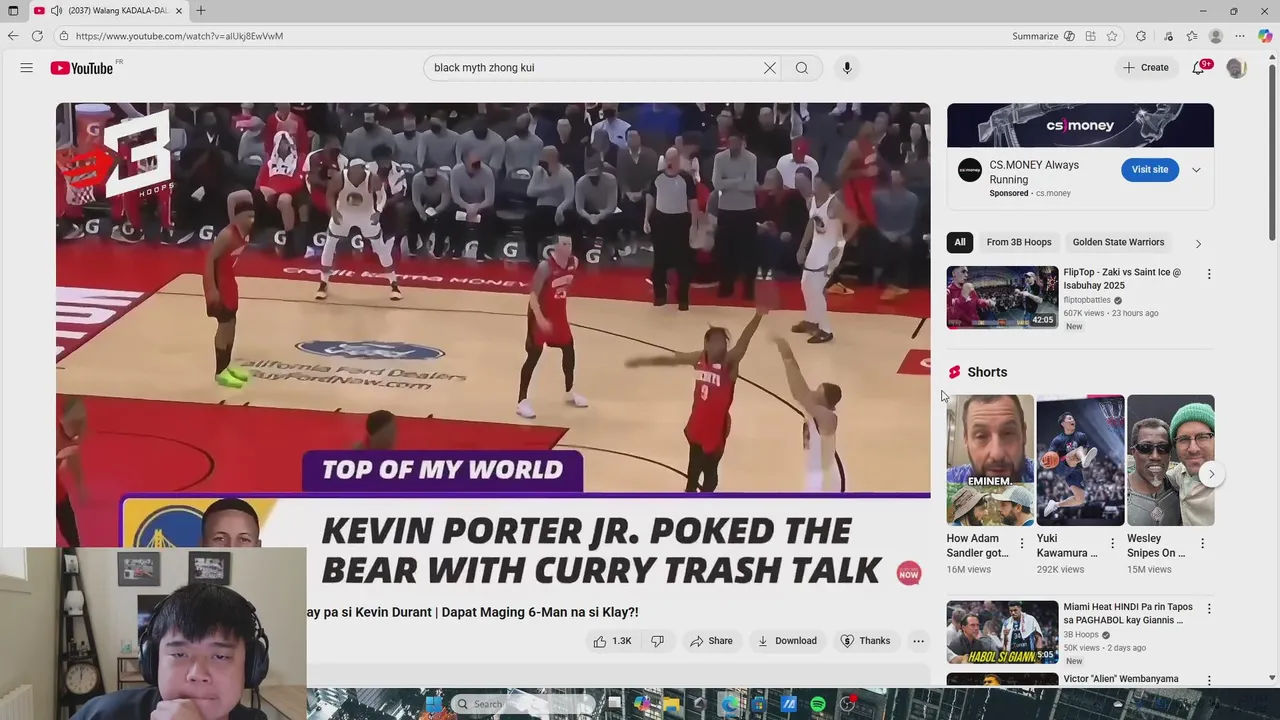Open a new browser tab
The image size is (1280, 720).
pos(201,10)
